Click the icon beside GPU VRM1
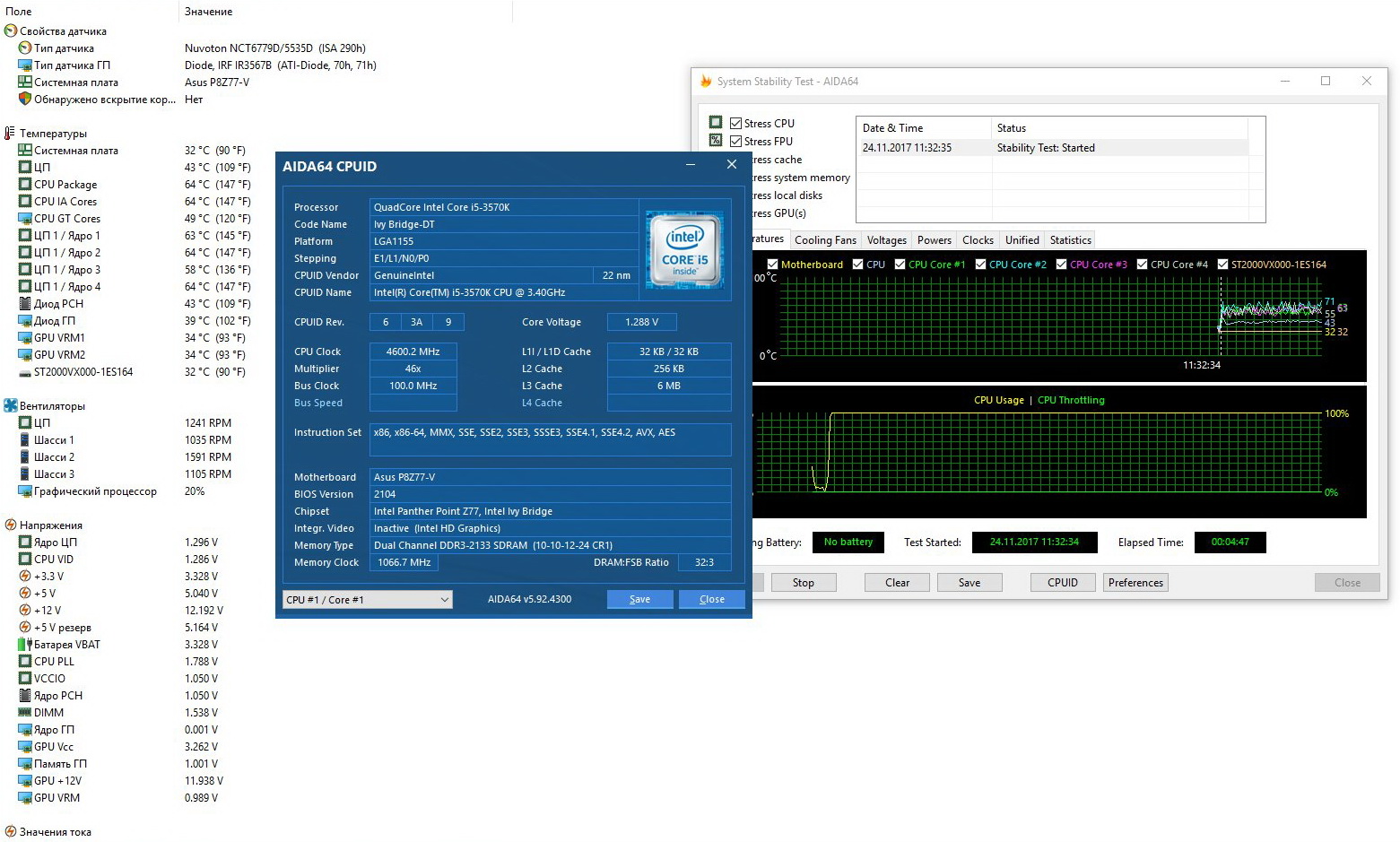The width and height of the screenshot is (1400, 842). coord(25,337)
